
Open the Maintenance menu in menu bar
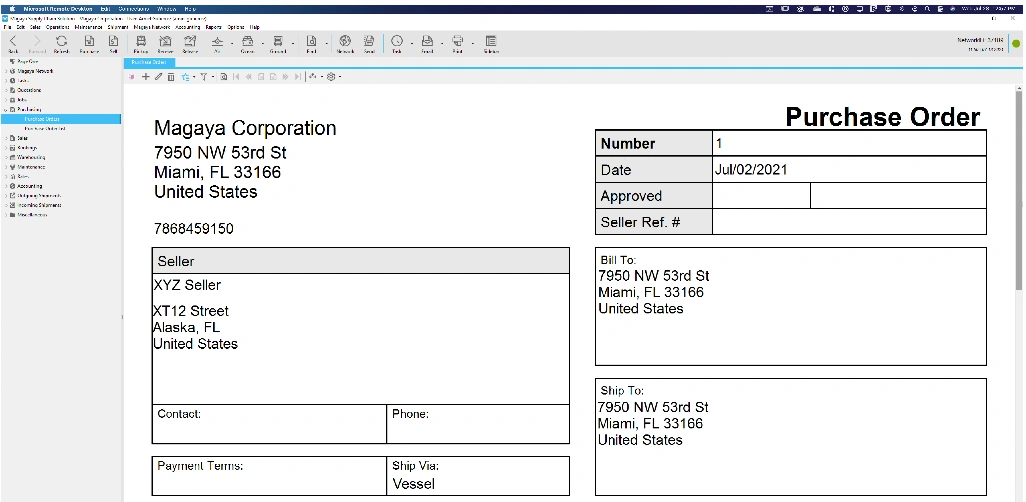point(88,27)
